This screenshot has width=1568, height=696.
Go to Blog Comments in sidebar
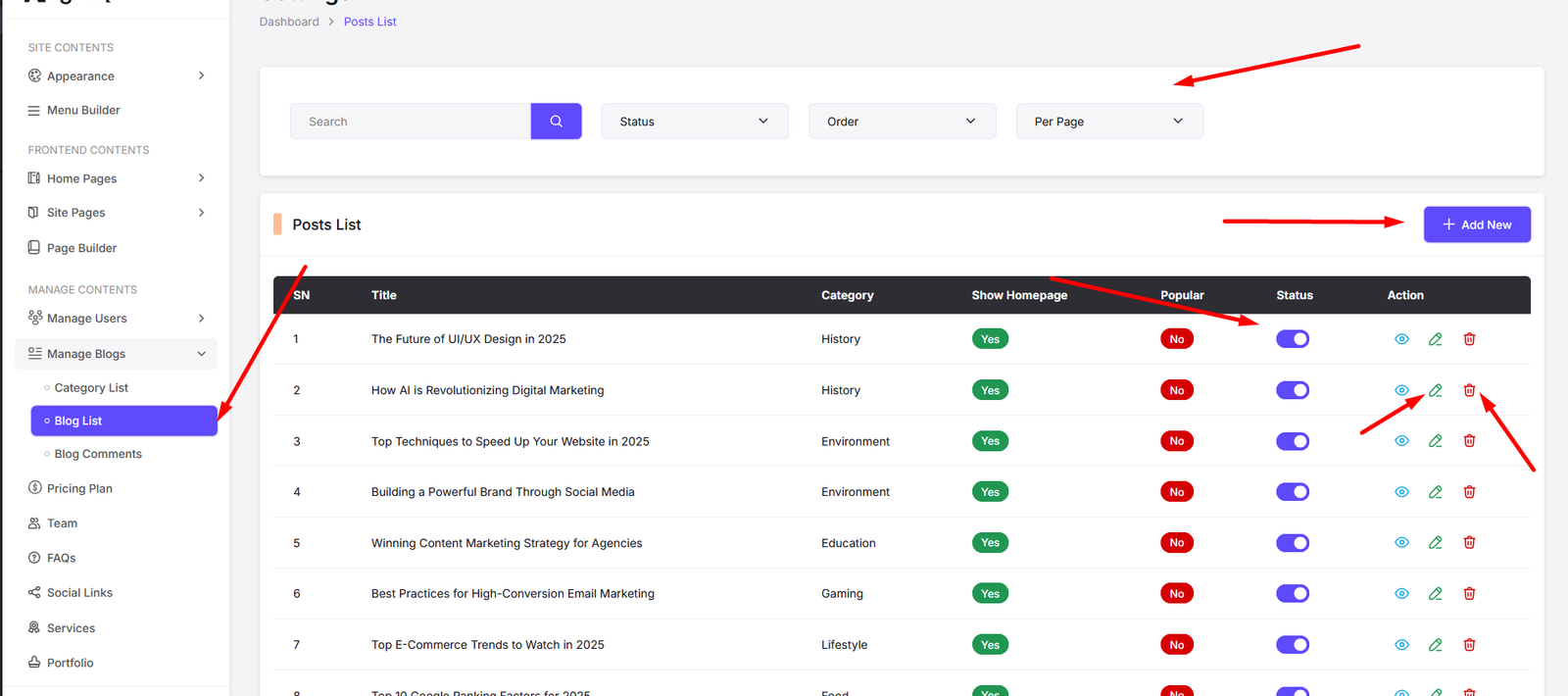[98, 454]
